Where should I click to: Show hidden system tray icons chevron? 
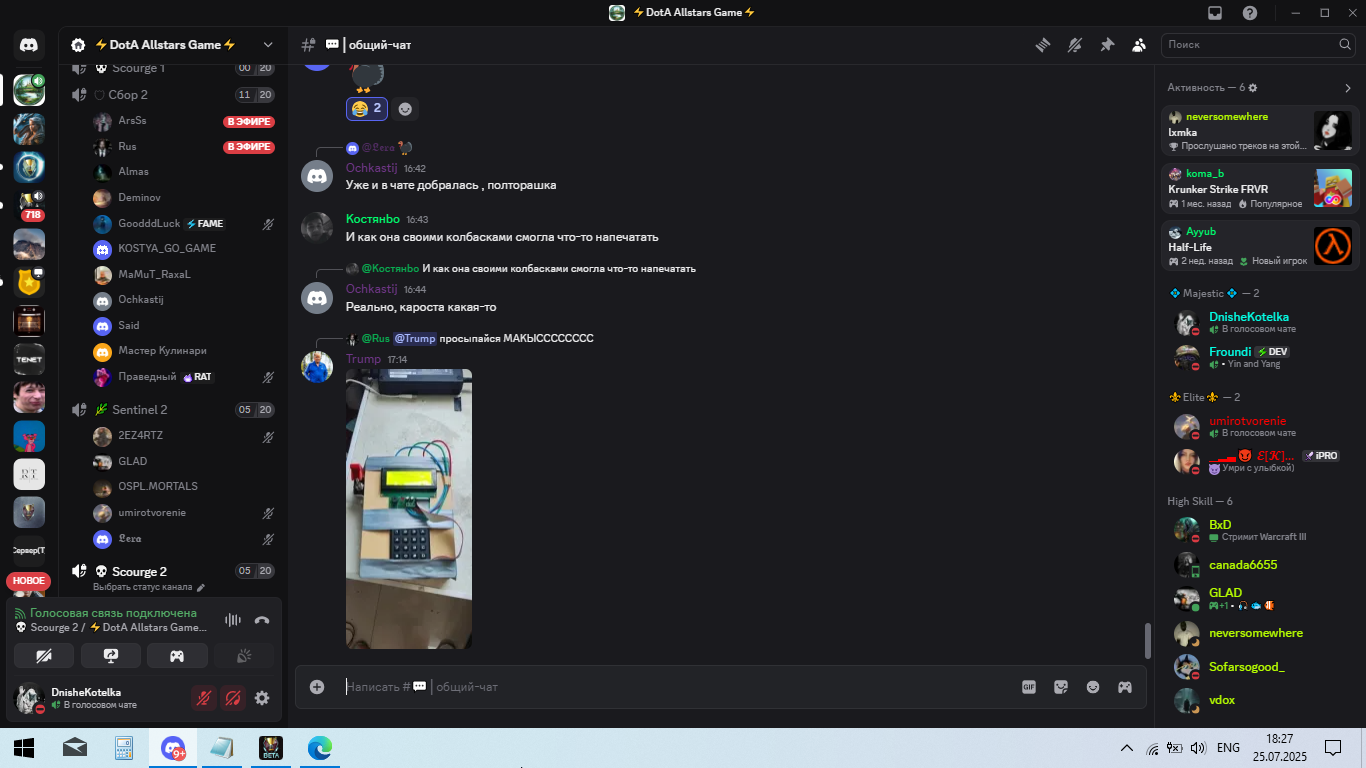pos(1126,748)
